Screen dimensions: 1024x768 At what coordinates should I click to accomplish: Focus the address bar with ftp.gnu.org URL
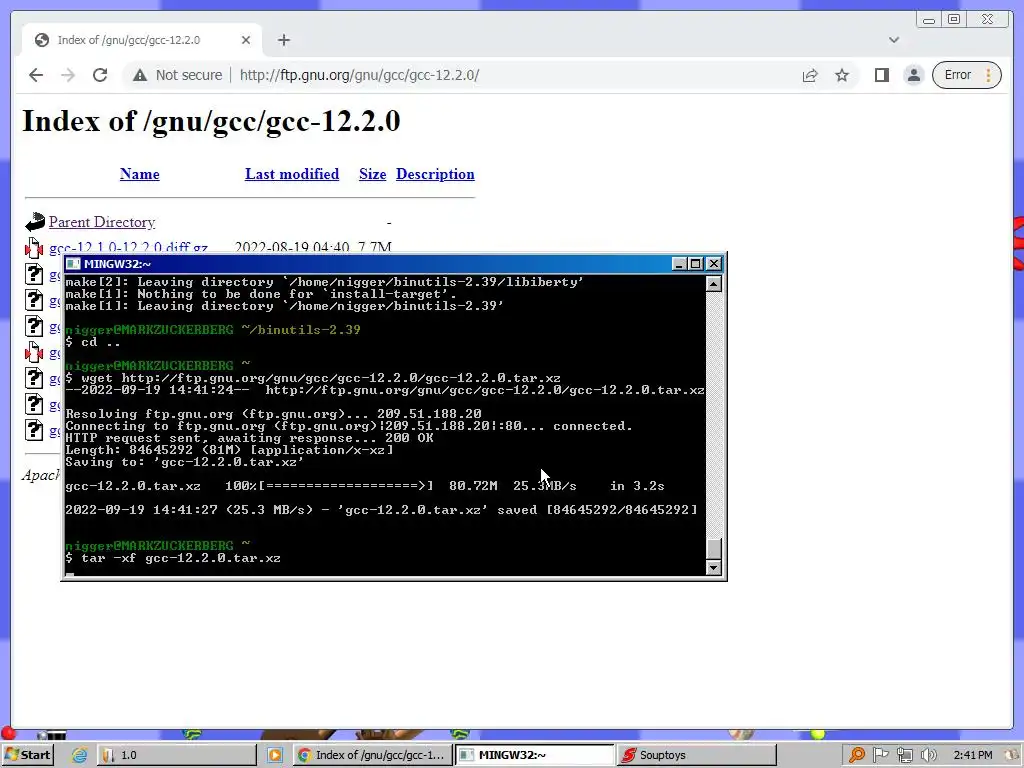tap(359, 75)
